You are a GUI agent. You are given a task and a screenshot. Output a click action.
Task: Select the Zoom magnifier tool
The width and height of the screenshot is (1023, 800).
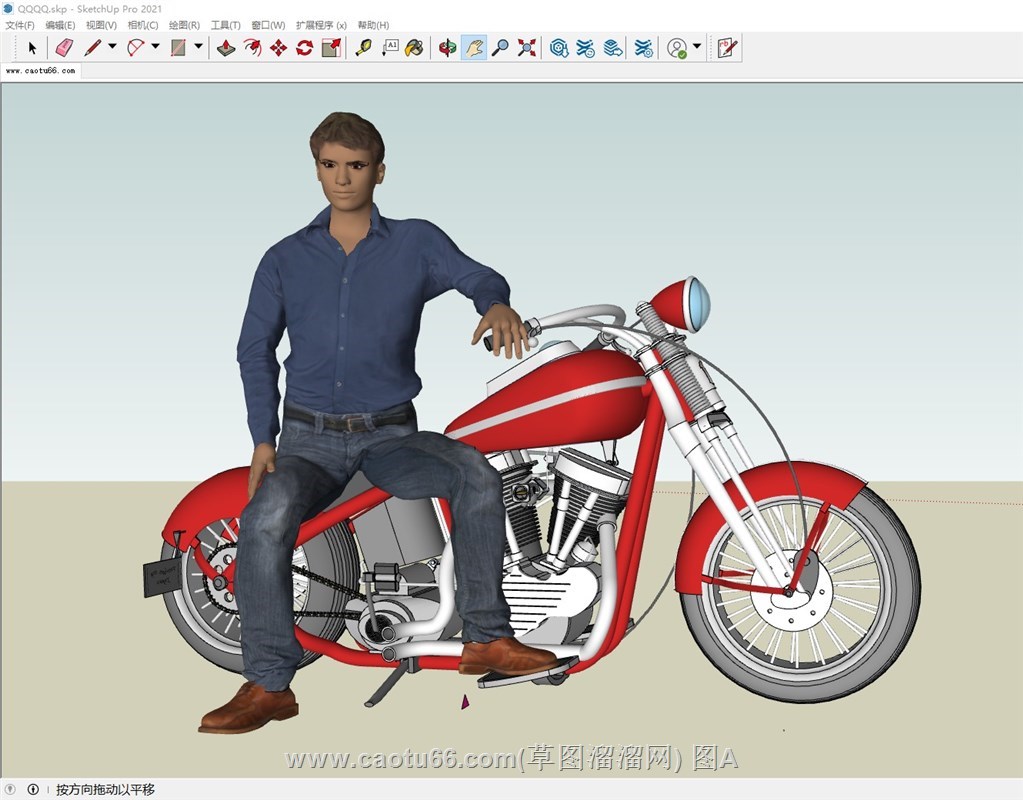[x=500, y=48]
